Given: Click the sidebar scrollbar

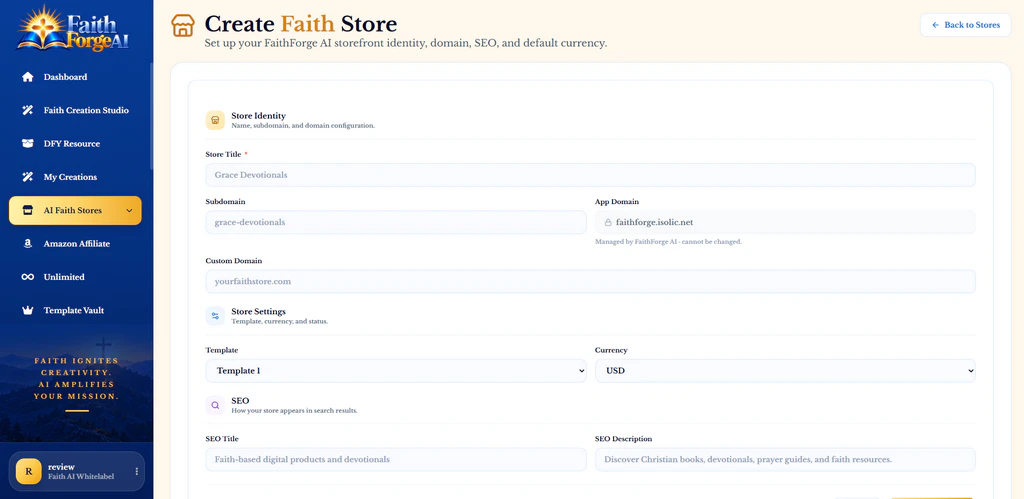Looking at the screenshot, I should click(152, 116).
